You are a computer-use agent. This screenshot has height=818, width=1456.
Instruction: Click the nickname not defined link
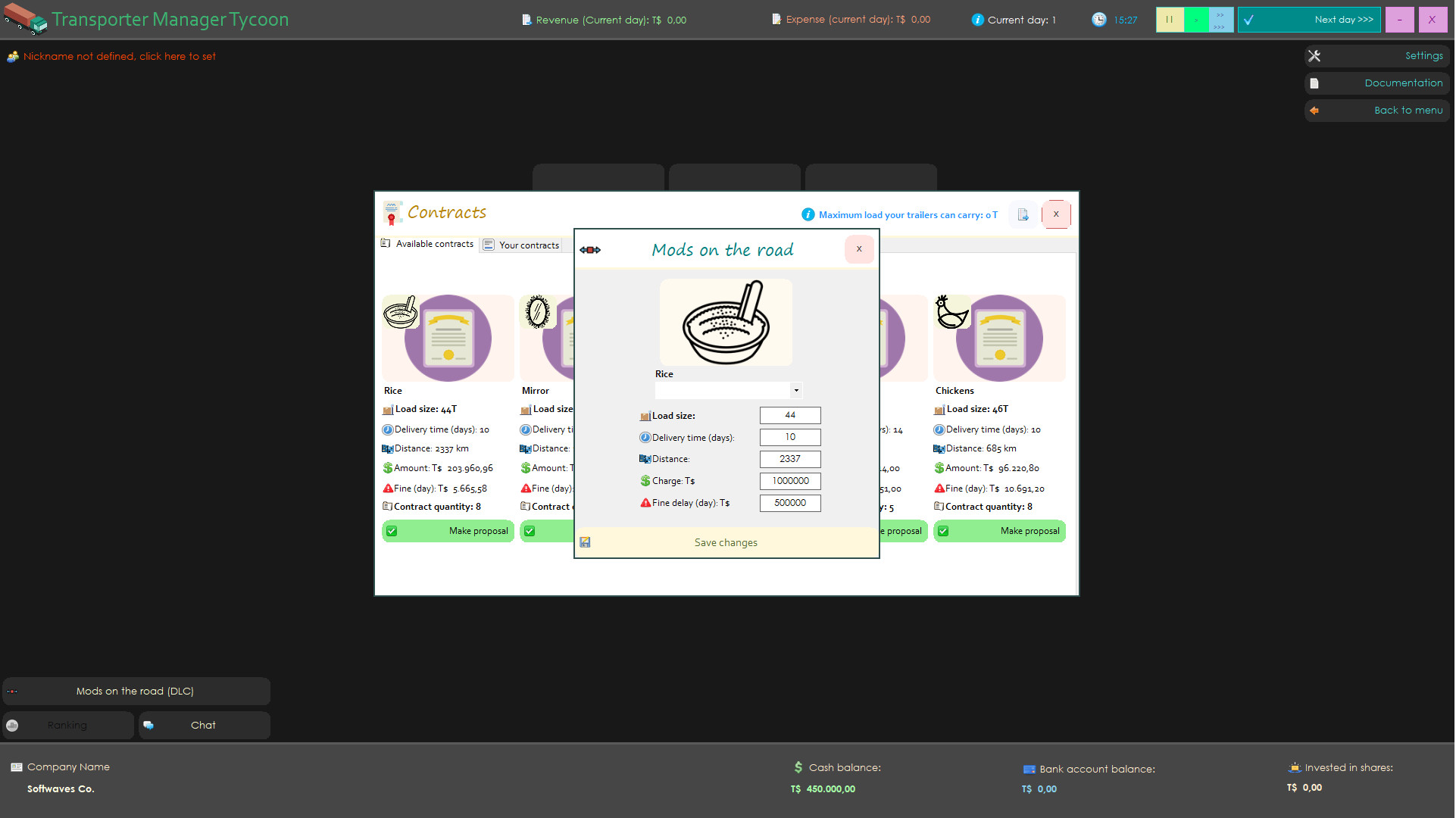click(118, 56)
